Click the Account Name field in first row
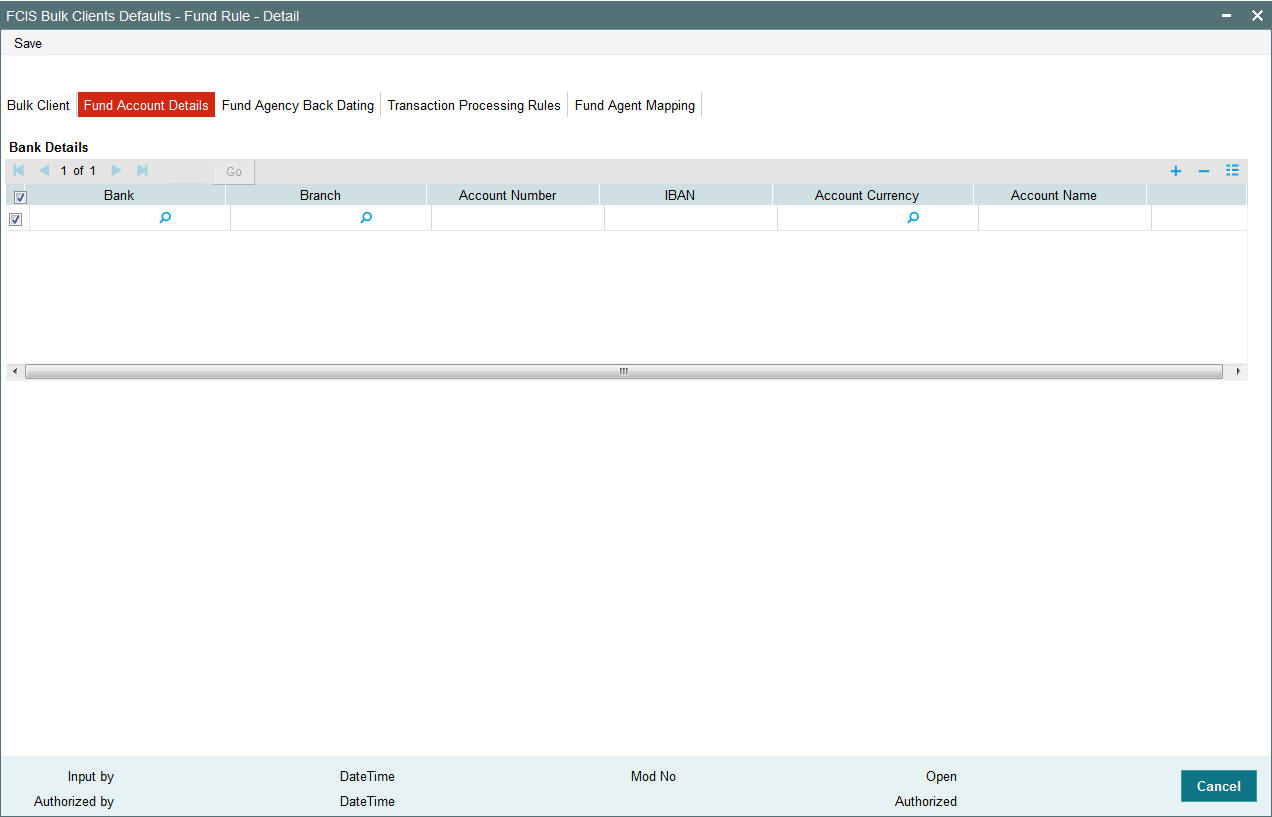This screenshot has width=1272, height=817. (1064, 218)
